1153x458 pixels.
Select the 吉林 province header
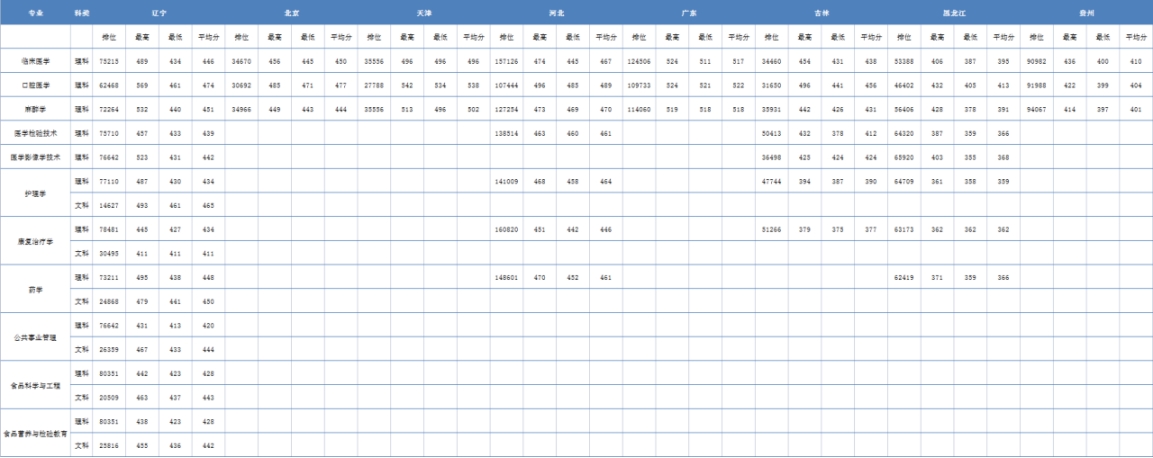click(821, 13)
